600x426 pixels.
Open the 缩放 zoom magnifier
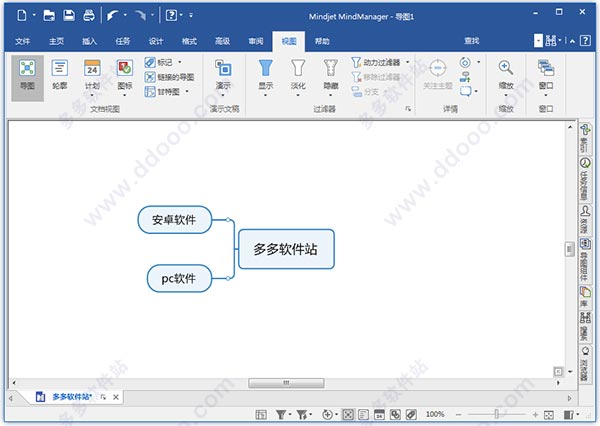click(x=506, y=77)
